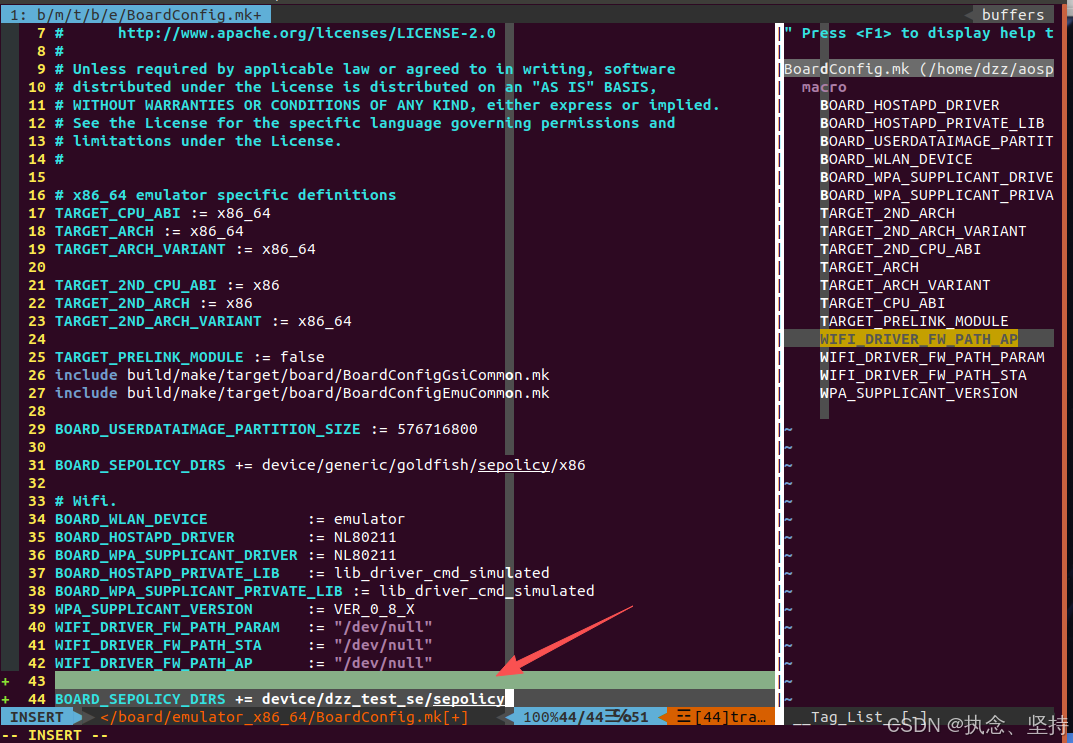Click the plus sign marker beside line 44
This screenshot has width=1073, height=743.
(x=5, y=699)
